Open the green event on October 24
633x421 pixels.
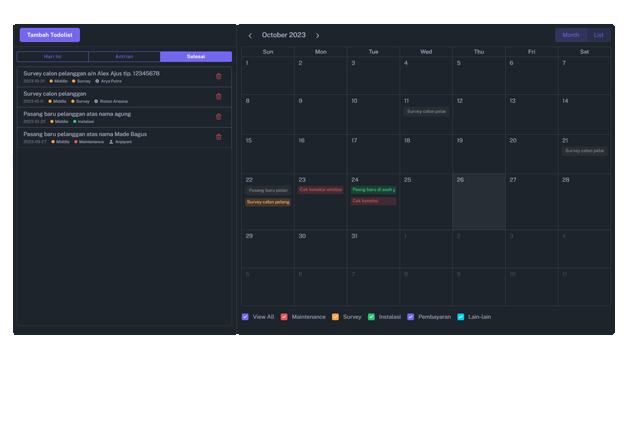click(373, 189)
